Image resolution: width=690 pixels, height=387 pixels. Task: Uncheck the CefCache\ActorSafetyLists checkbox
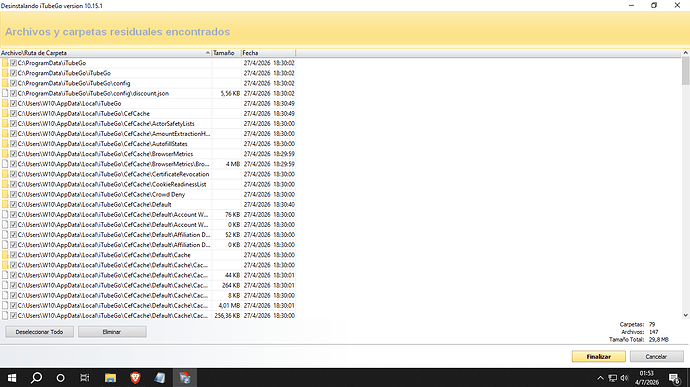tap(13, 124)
